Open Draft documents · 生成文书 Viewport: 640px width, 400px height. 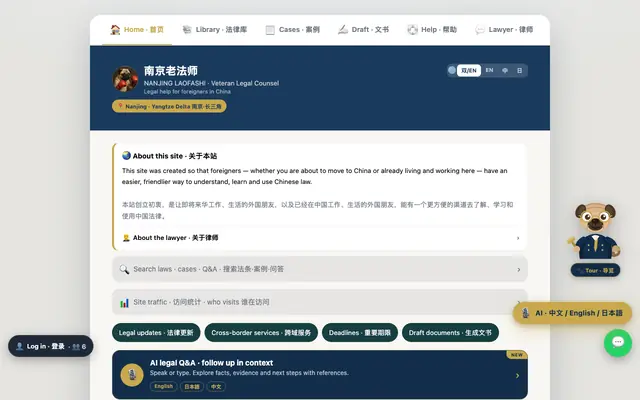[450, 333]
